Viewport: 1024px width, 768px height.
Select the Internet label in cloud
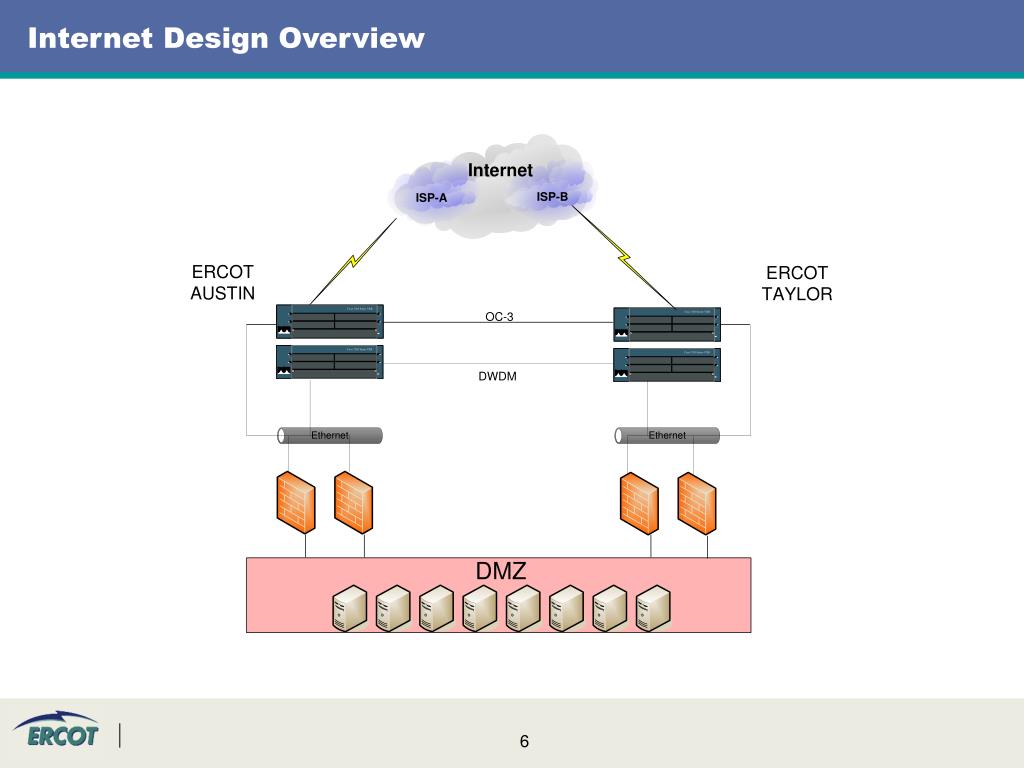pyautogui.click(x=500, y=170)
